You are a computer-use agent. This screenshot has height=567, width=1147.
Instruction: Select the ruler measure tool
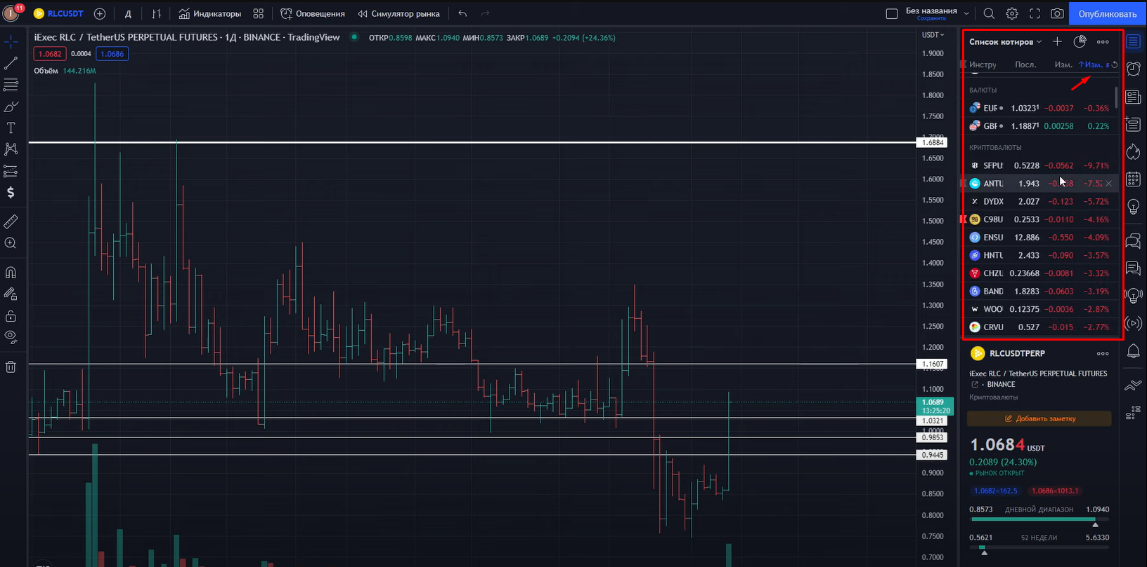[x=11, y=221]
